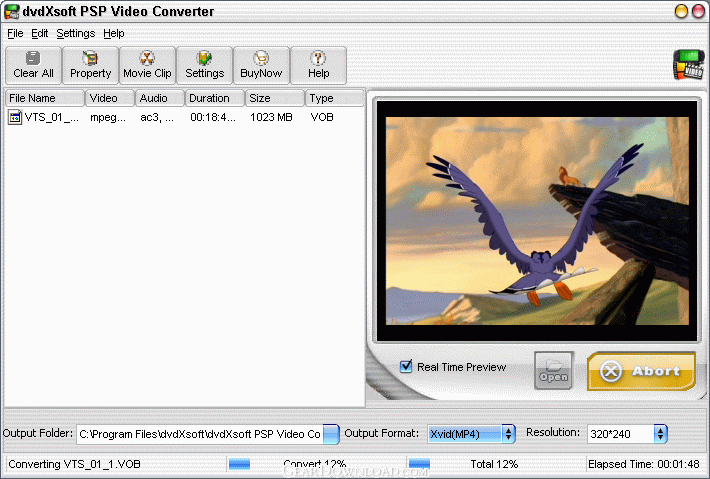Click the Output Folder path field
Image resolution: width=710 pixels, height=479 pixels.
pyautogui.click(x=200, y=434)
